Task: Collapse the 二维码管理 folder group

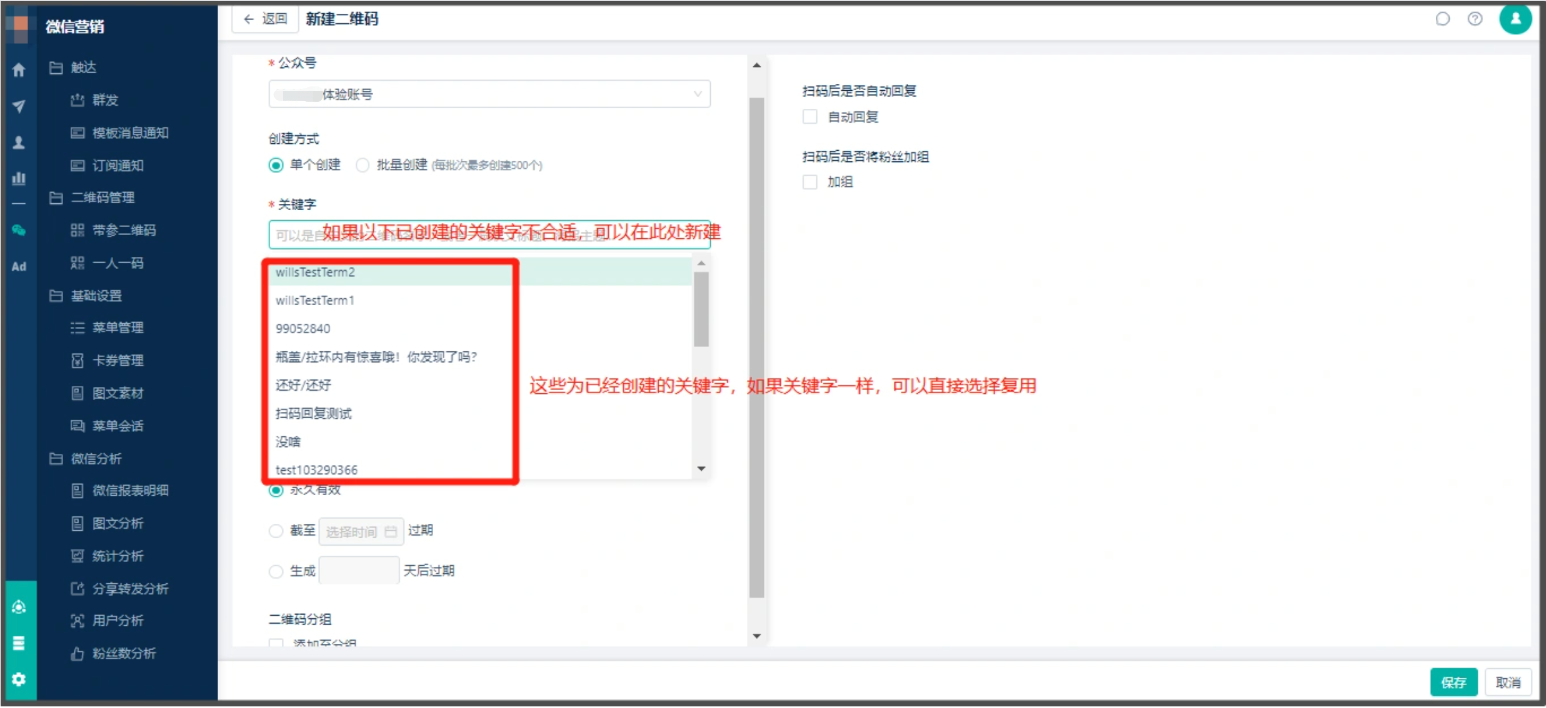Action: [91, 198]
